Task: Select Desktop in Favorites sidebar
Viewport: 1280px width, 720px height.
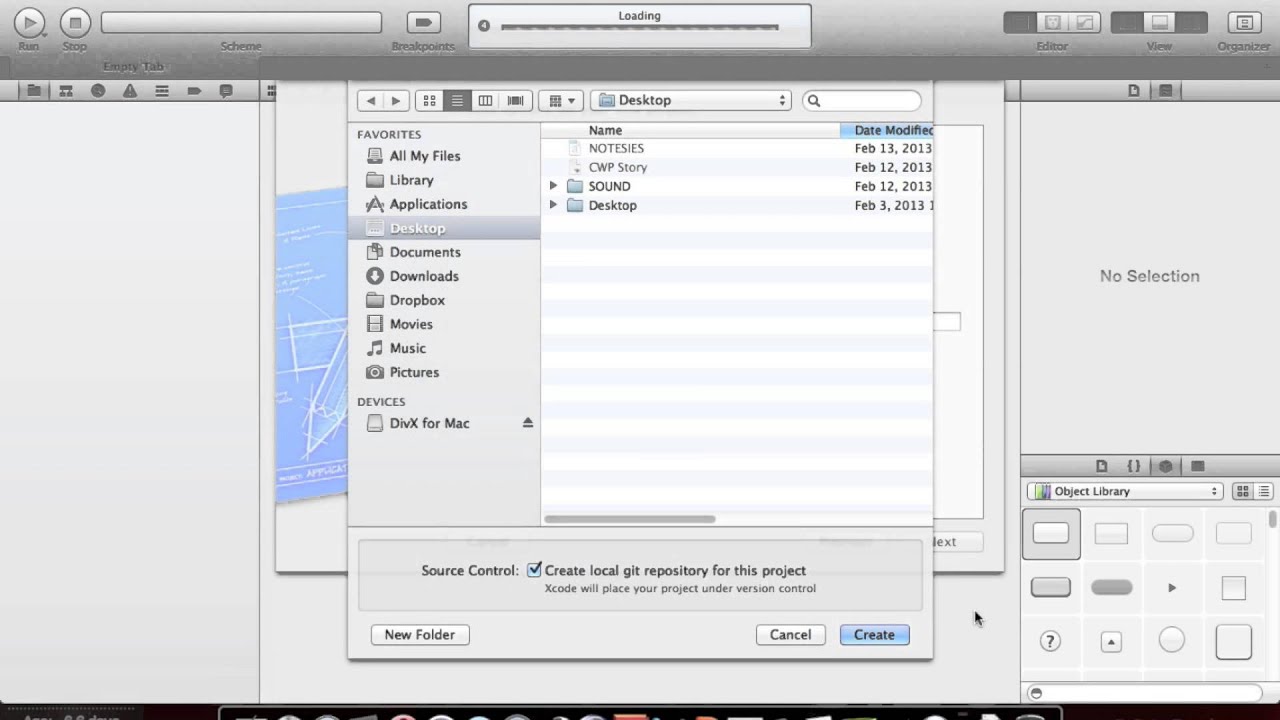Action: (444, 228)
